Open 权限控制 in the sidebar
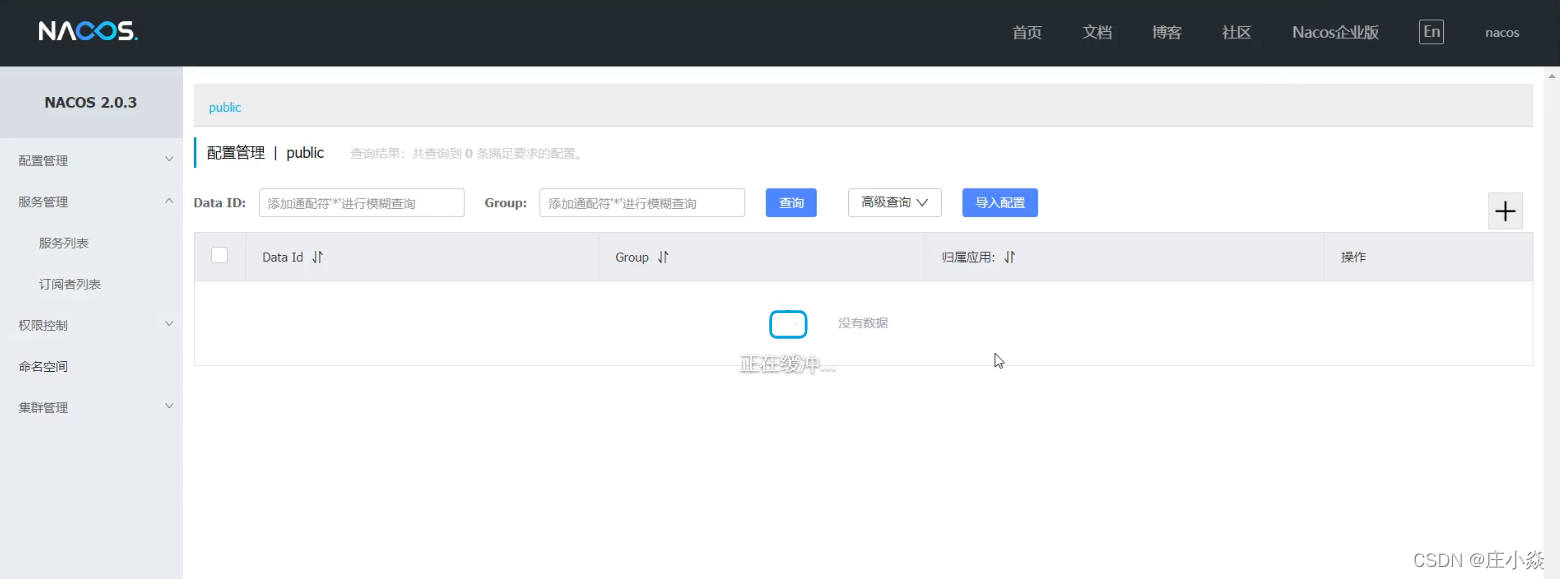 coord(43,325)
